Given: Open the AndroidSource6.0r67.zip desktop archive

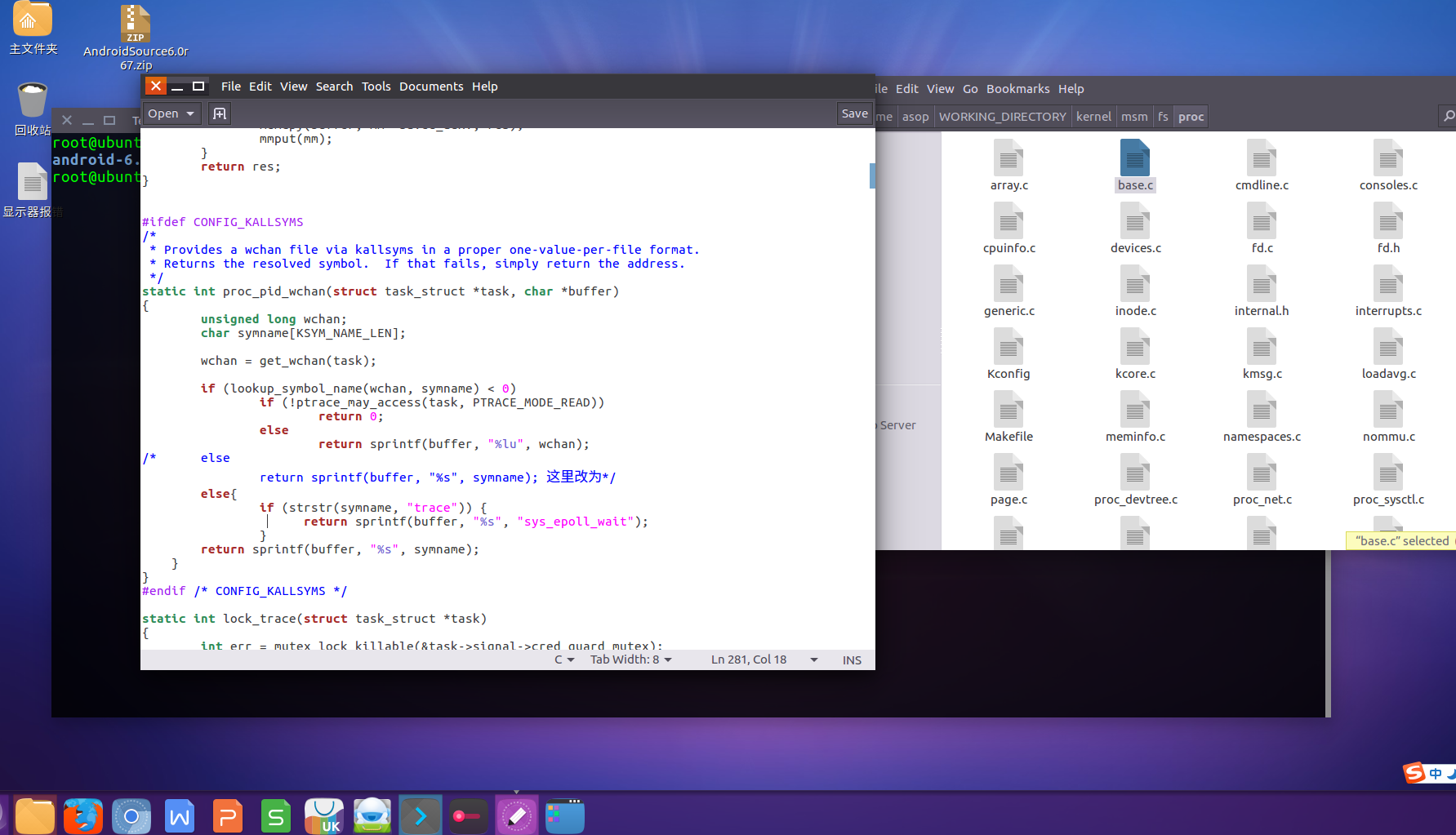Looking at the screenshot, I should [x=136, y=38].
